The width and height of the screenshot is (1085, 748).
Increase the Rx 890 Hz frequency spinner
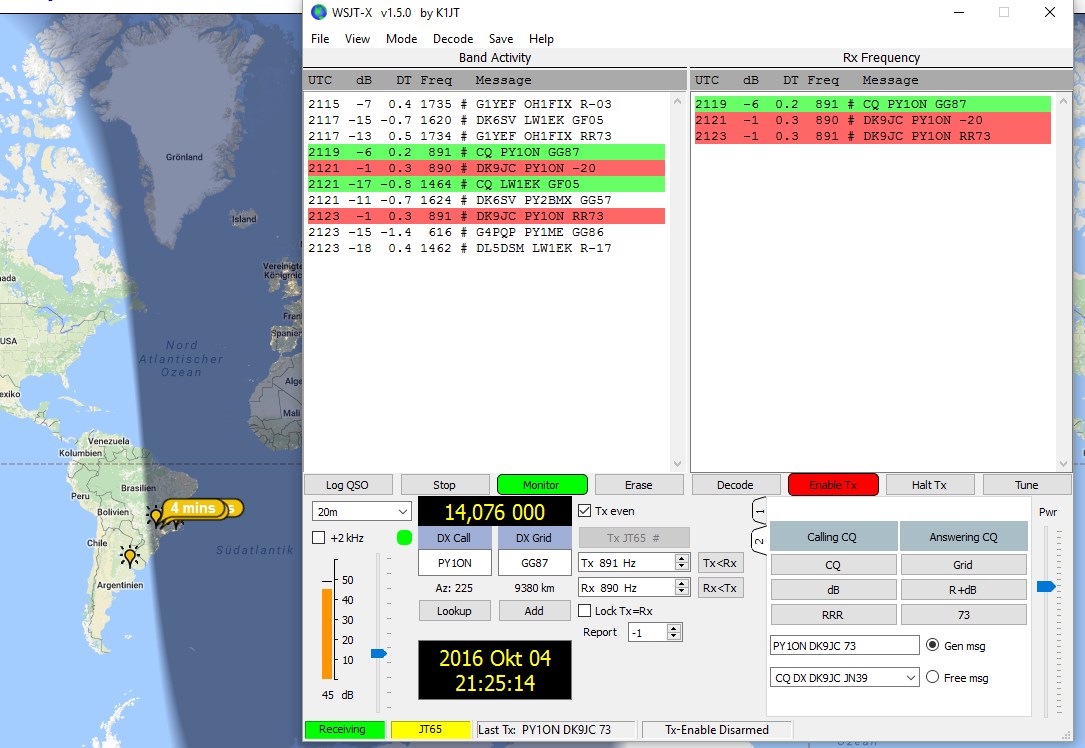[682, 583]
